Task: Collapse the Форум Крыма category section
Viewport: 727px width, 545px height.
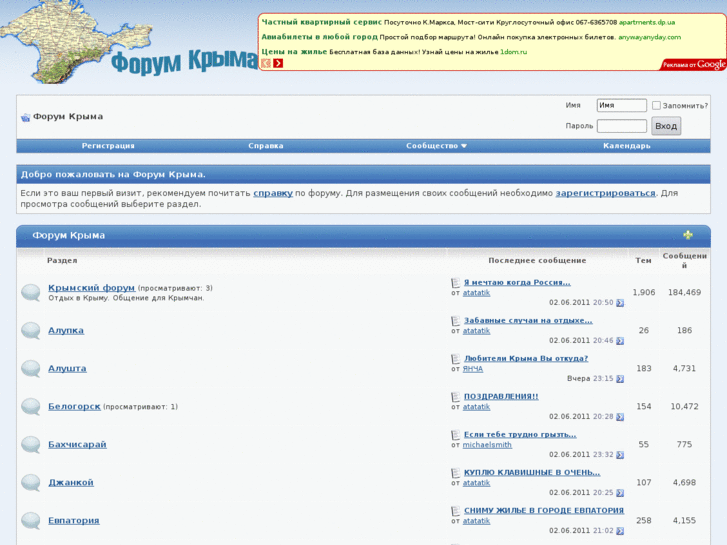Action: pos(688,235)
